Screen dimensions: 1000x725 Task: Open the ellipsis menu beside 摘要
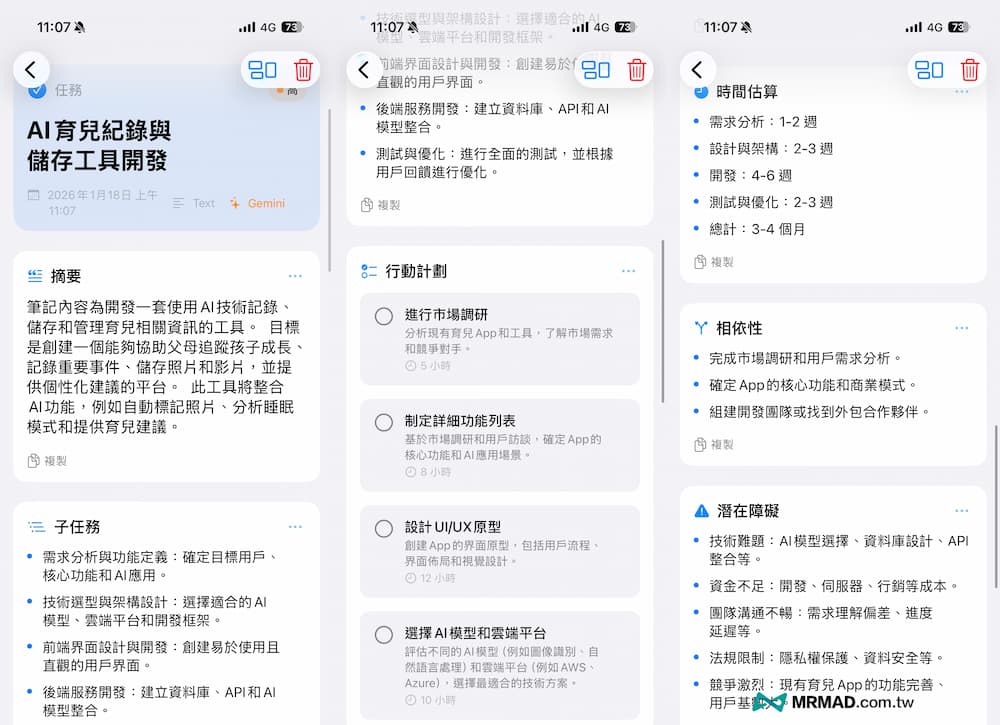pos(295,275)
